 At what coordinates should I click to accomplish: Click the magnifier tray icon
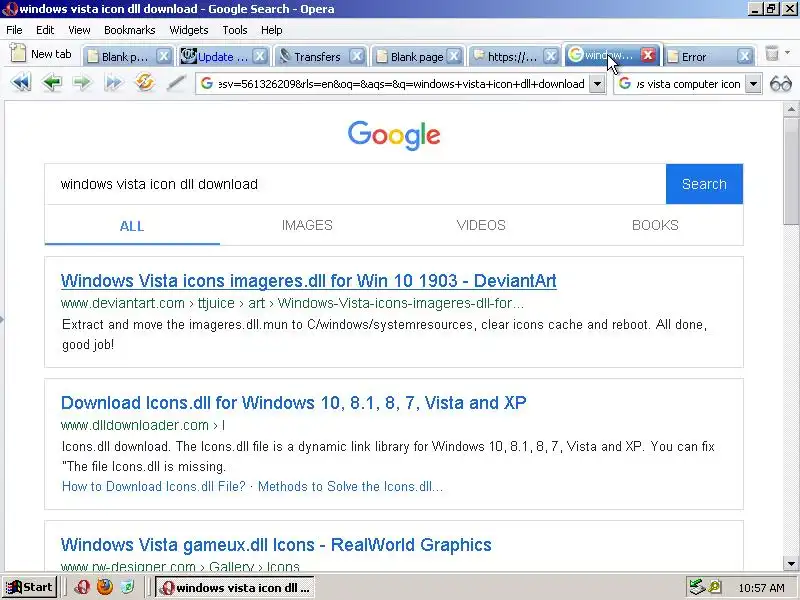coord(715,587)
